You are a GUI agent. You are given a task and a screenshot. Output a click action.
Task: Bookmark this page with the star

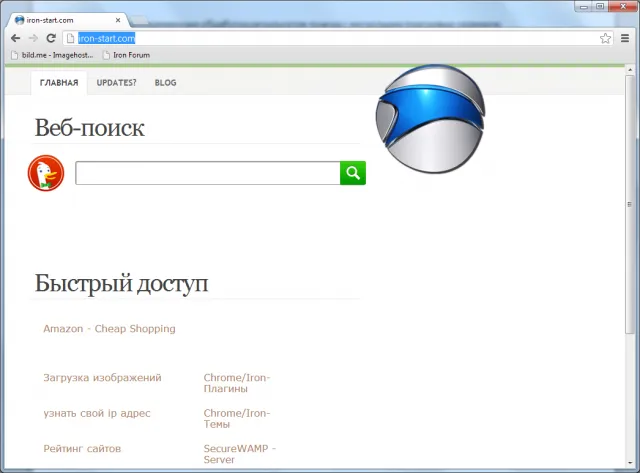click(x=605, y=38)
